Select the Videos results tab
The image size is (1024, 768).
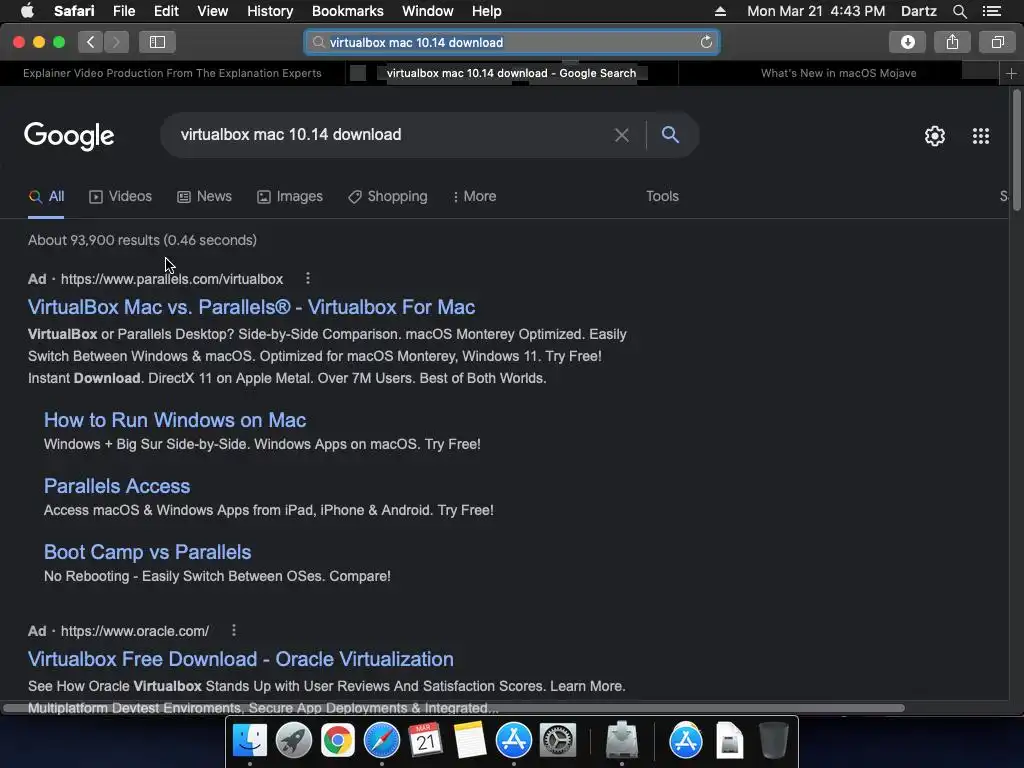point(120,197)
